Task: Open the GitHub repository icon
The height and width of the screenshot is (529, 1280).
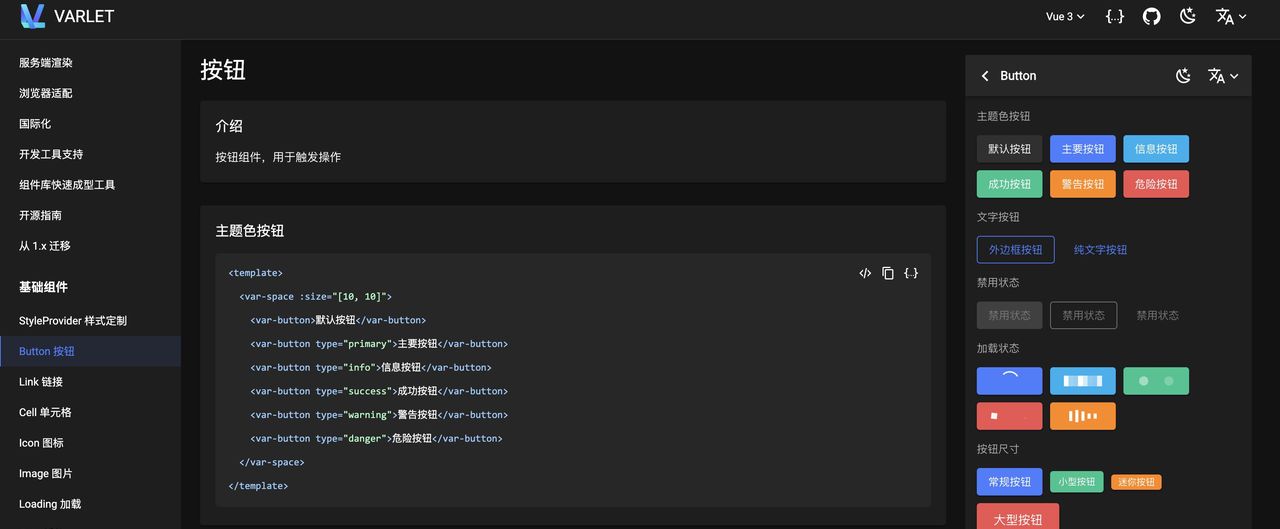Action: click(x=1151, y=16)
